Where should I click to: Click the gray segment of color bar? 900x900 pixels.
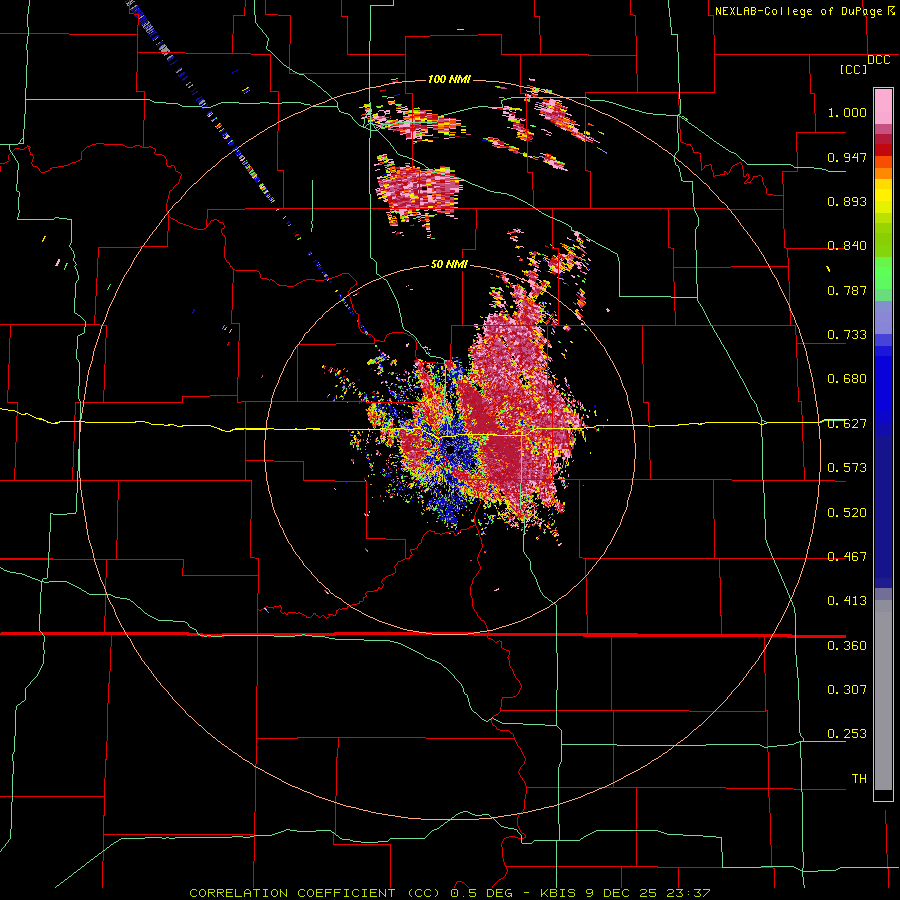[883, 695]
